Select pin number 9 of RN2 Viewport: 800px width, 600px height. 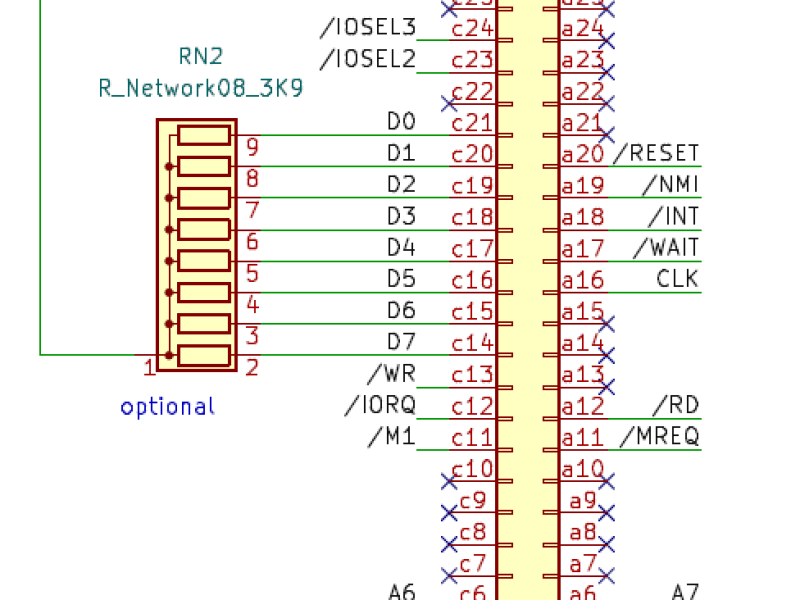[x=252, y=147]
